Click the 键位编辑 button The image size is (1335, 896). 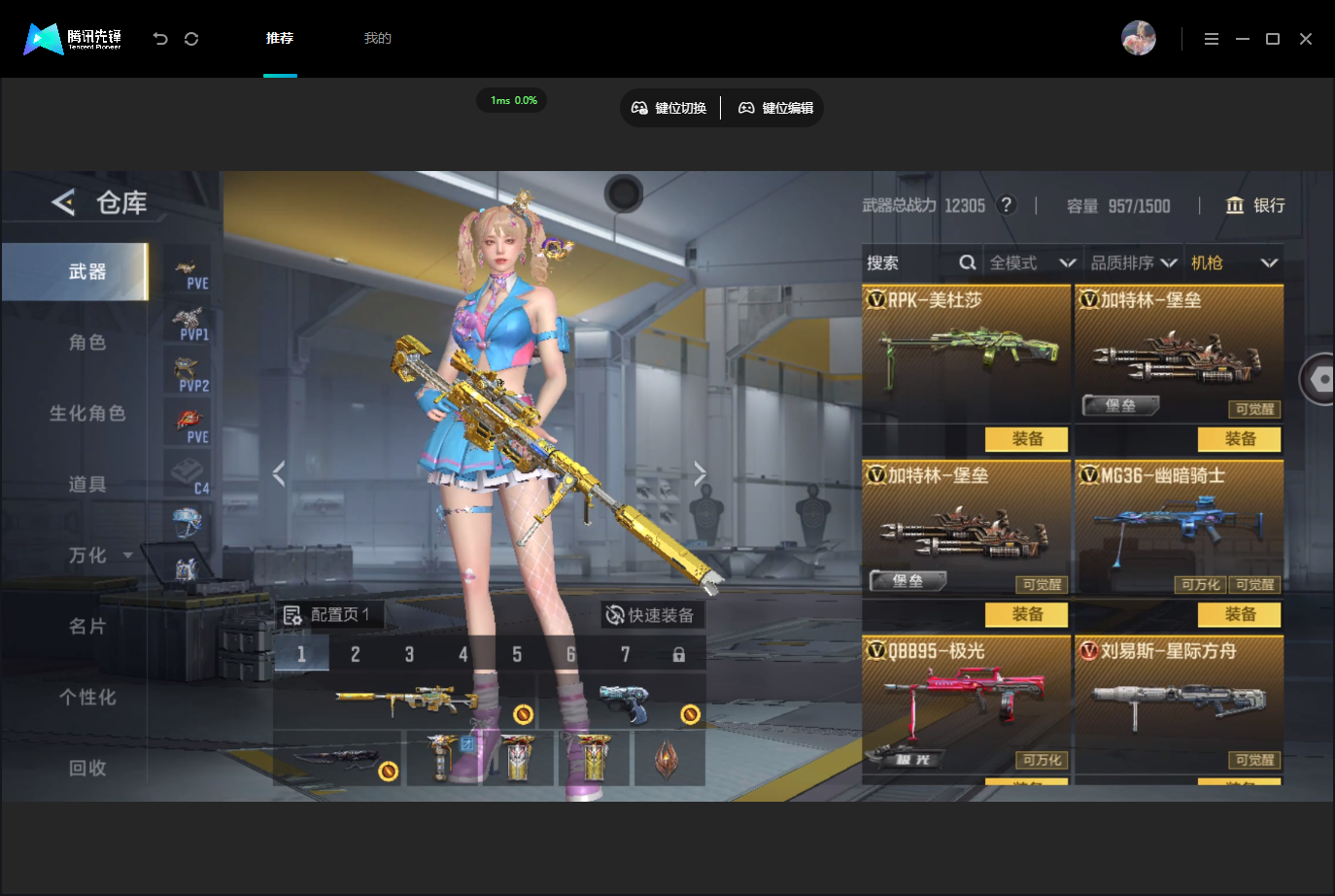click(776, 108)
